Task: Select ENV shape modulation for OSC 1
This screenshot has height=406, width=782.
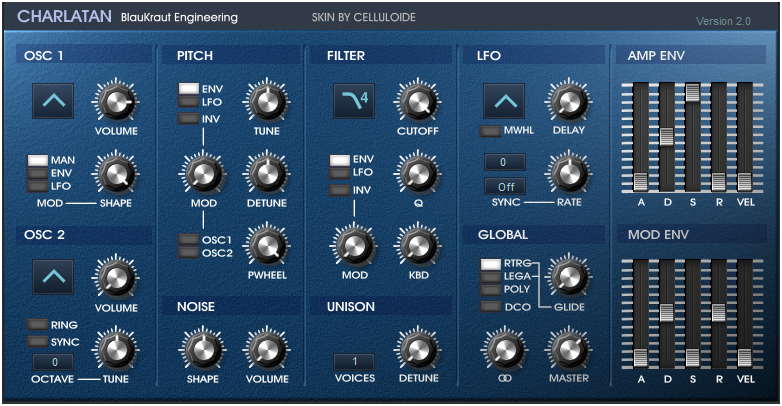Action: click(x=37, y=173)
